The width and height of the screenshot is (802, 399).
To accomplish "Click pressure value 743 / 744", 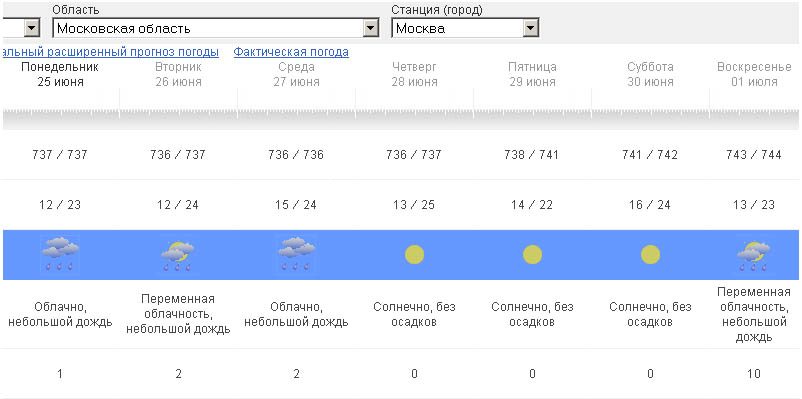I will (754, 154).
